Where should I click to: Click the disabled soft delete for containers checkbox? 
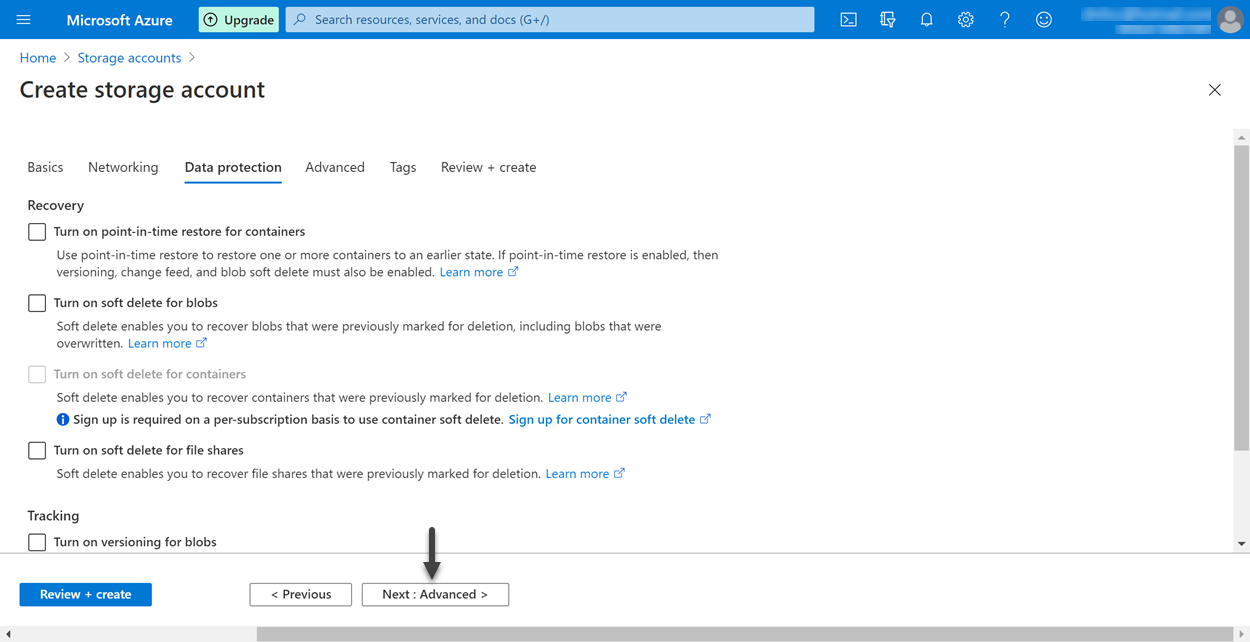[x=37, y=374]
